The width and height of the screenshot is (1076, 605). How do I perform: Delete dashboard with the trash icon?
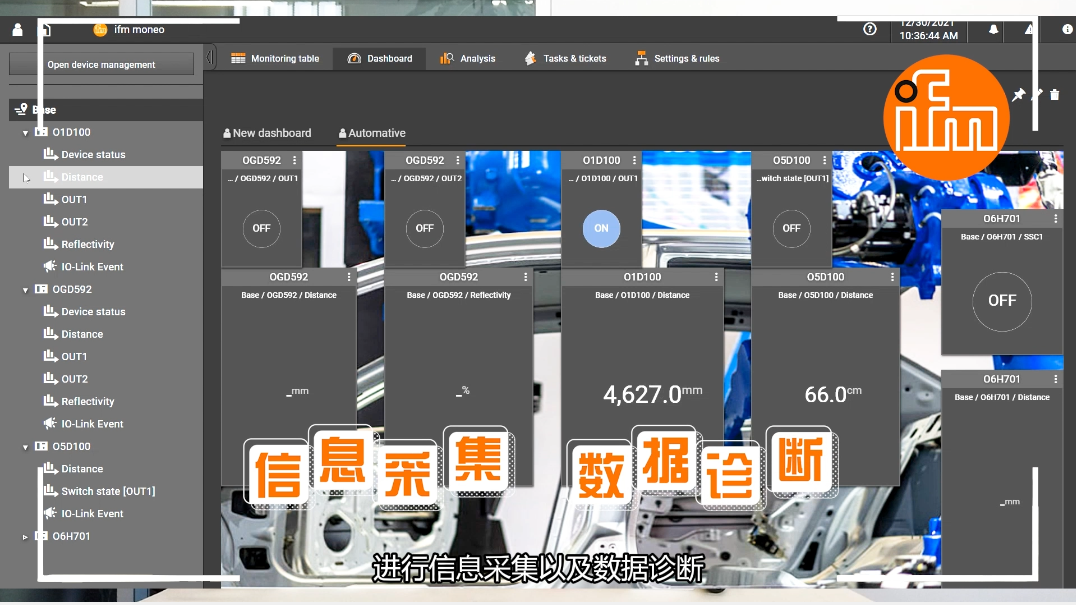[1055, 95]
